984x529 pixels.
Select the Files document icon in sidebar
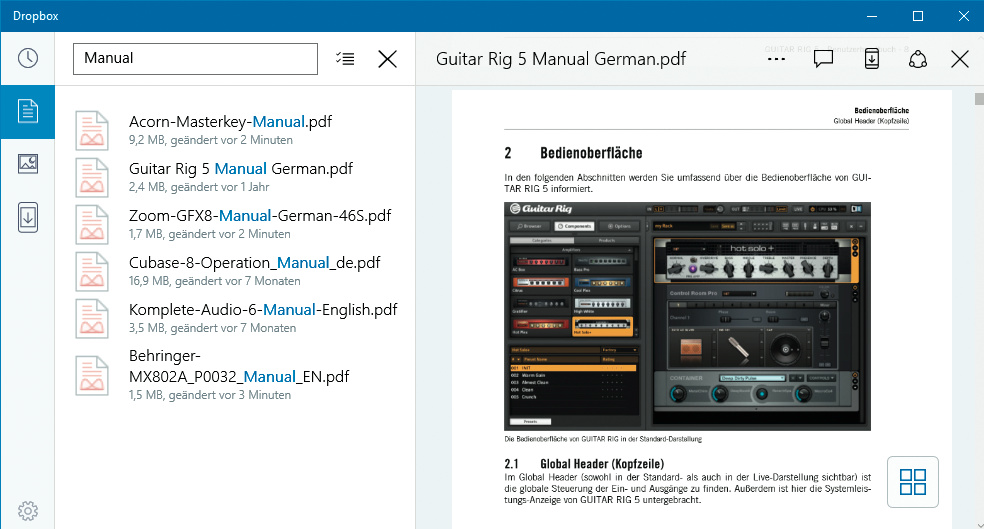tap(27, 111)
